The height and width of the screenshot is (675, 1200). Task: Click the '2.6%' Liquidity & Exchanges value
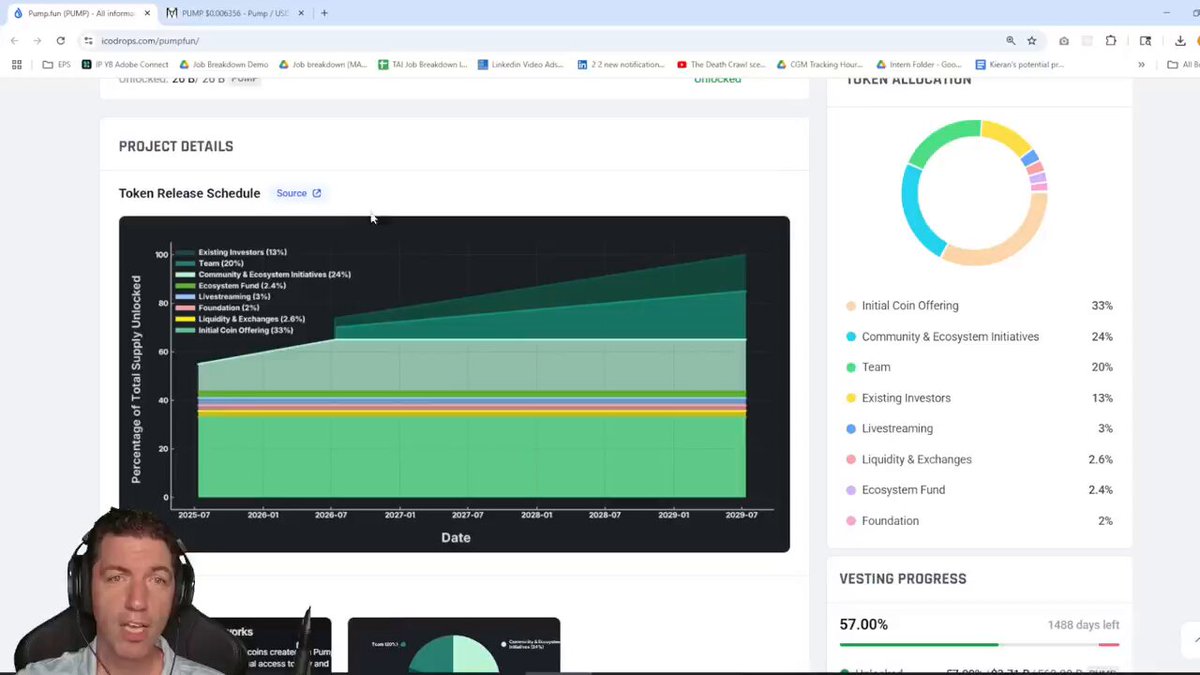click(x=1100, y=460)
